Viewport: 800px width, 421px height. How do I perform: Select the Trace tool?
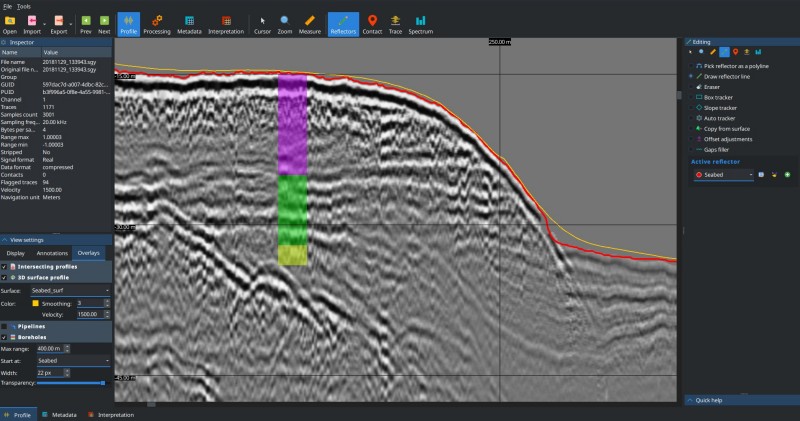pos(395,24)
